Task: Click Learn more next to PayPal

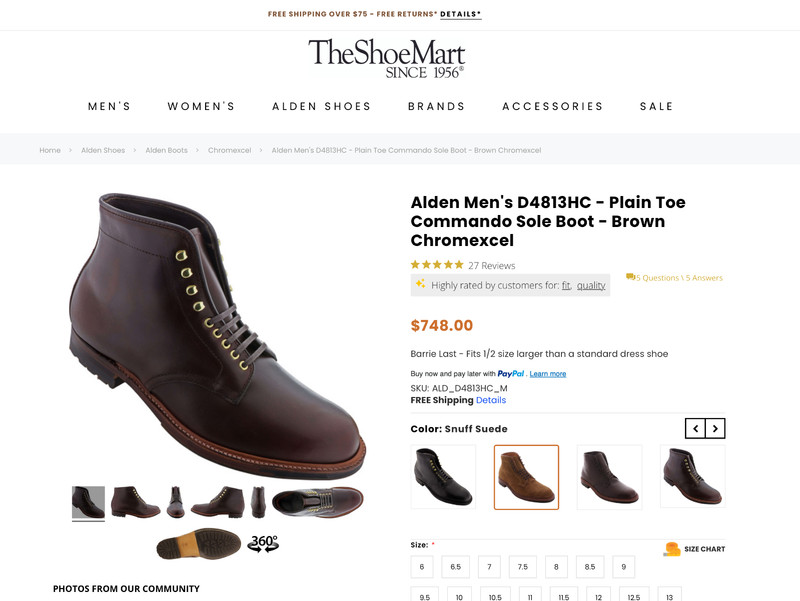Action: (x=548, y=373)
